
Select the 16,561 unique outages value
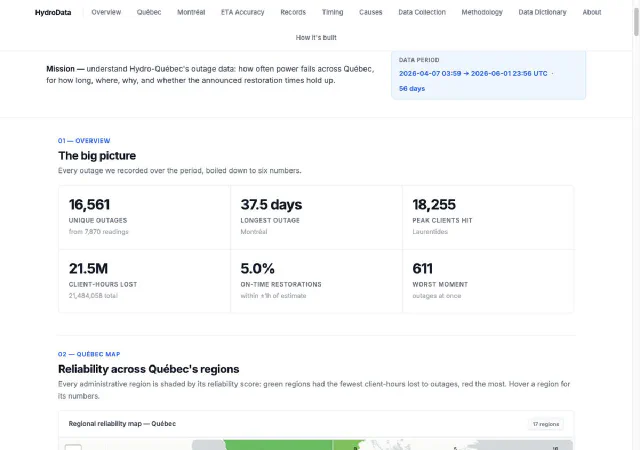click(89, 205)
